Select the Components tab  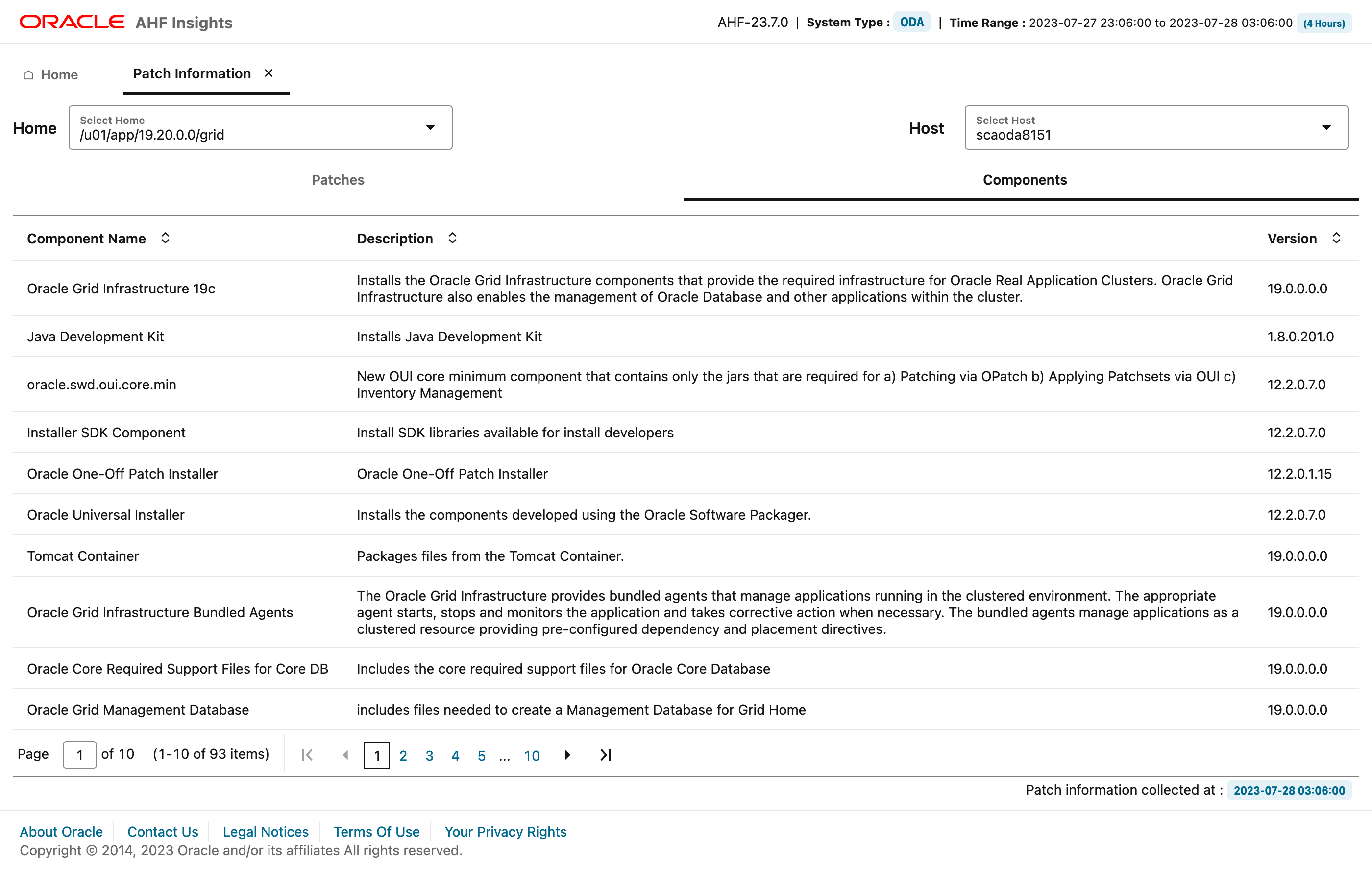click(x=1025, y=180)
